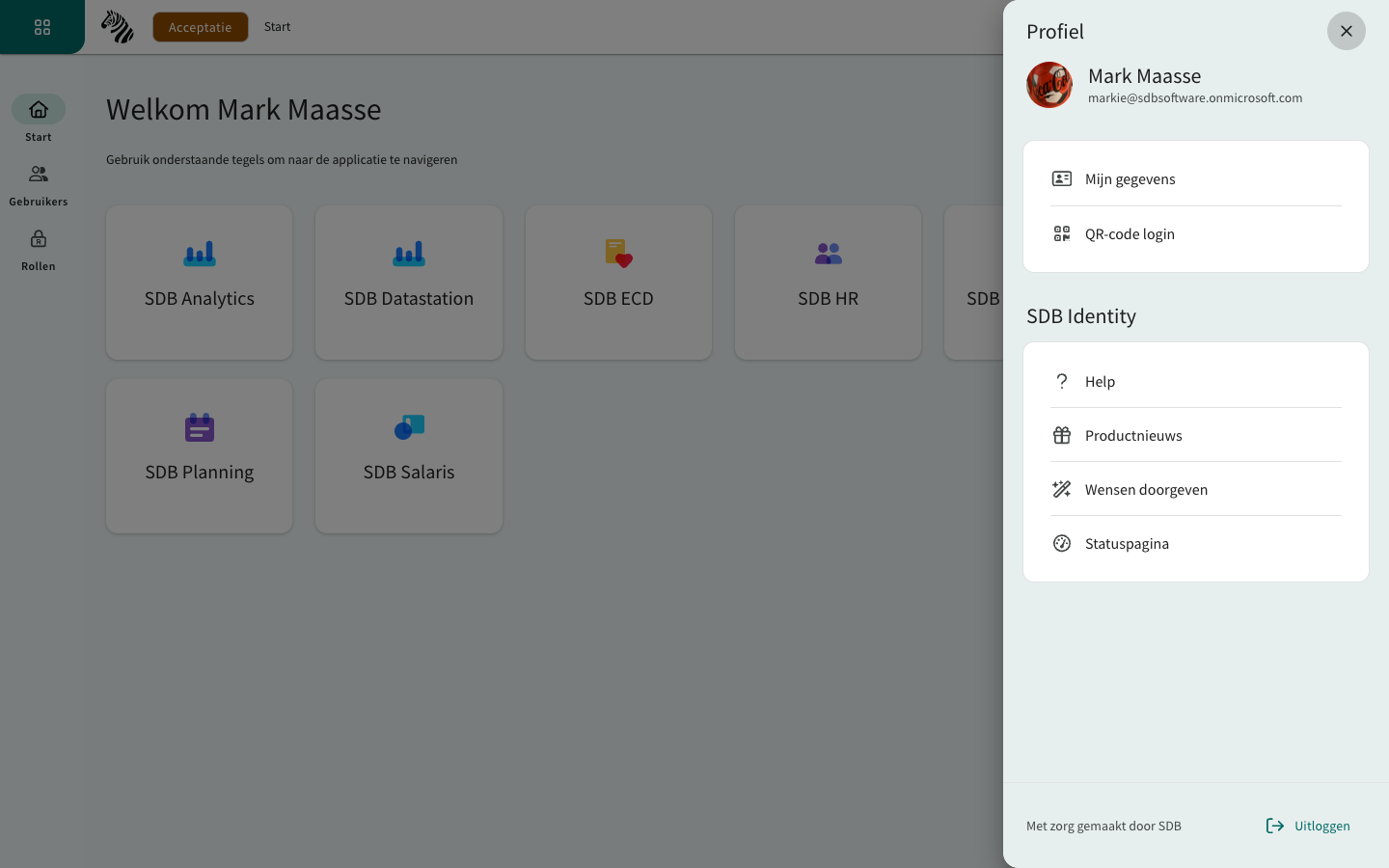
Task: Click the Help question mark icon
Action: 1062,381
